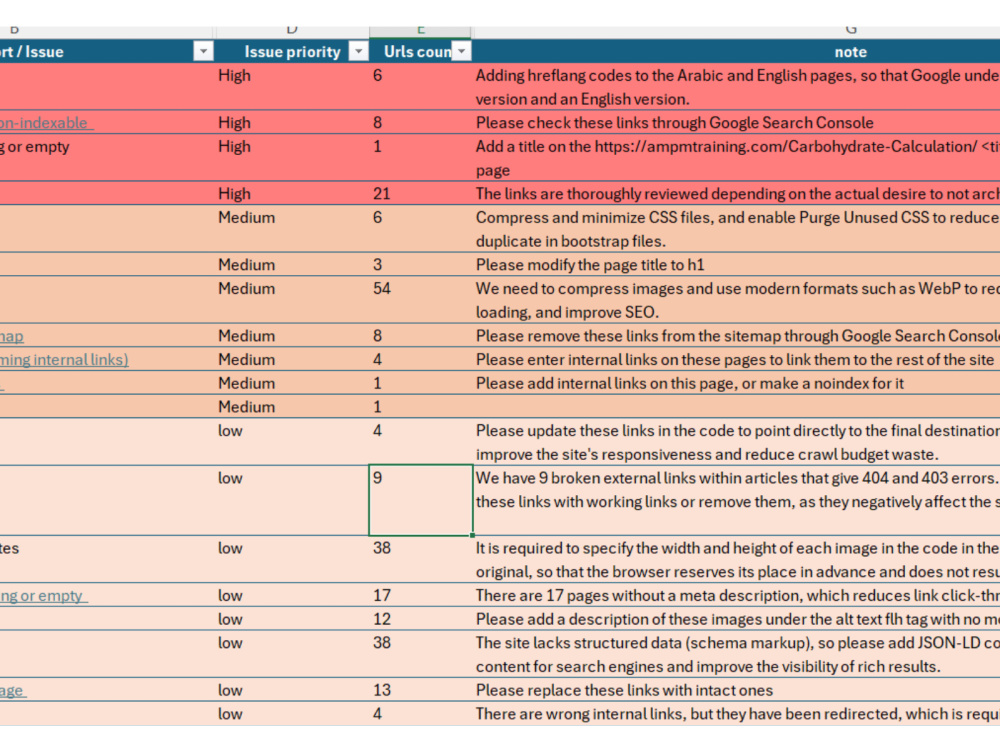Select note about 9 broken external links
Screen dimensions: 1000x750
[737, 501]
